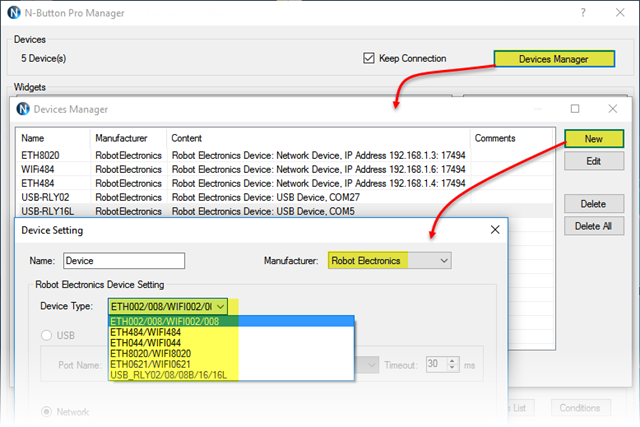Select the Network radio button
The image size is (640, 427).
pos(47,411)
